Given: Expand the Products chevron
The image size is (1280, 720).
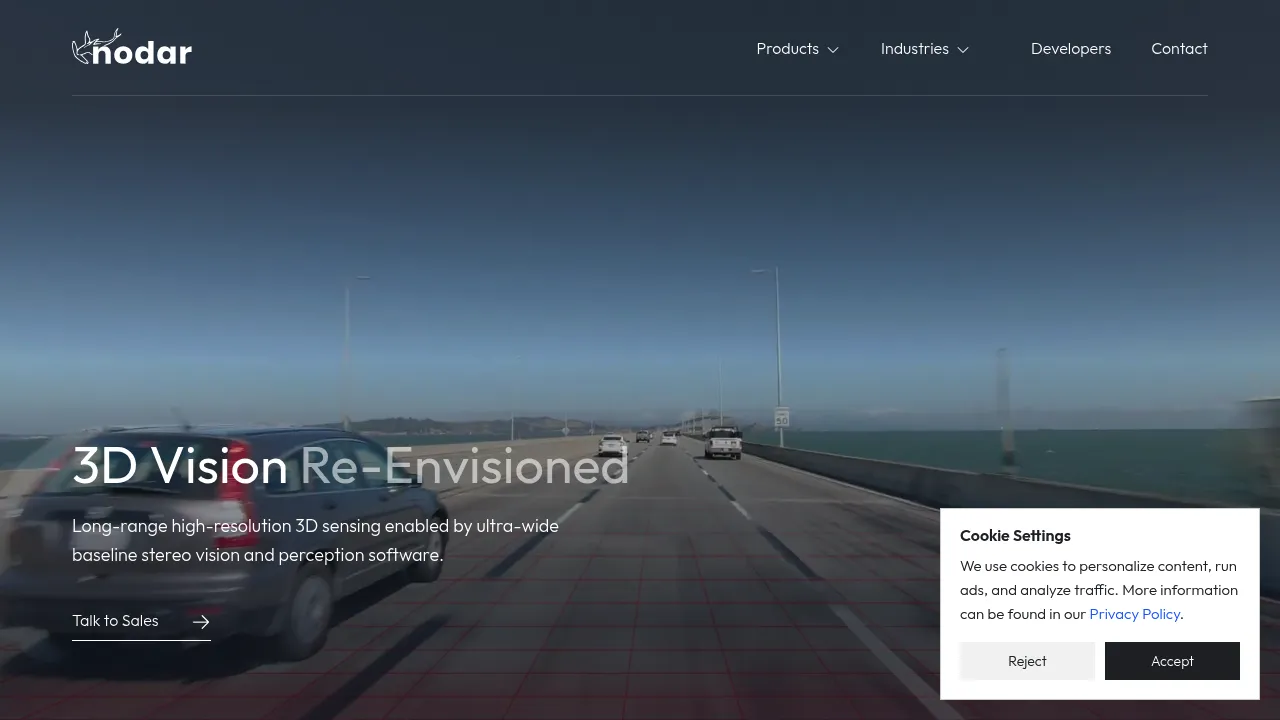Looking at the screenshot, I should 833,50.
